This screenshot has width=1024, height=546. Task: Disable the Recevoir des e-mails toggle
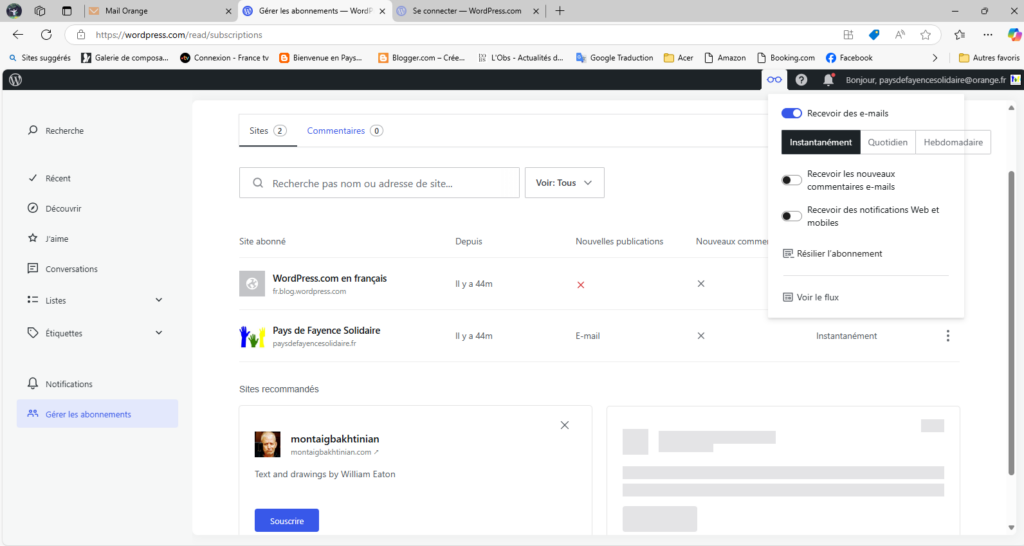tap(791, 114)
